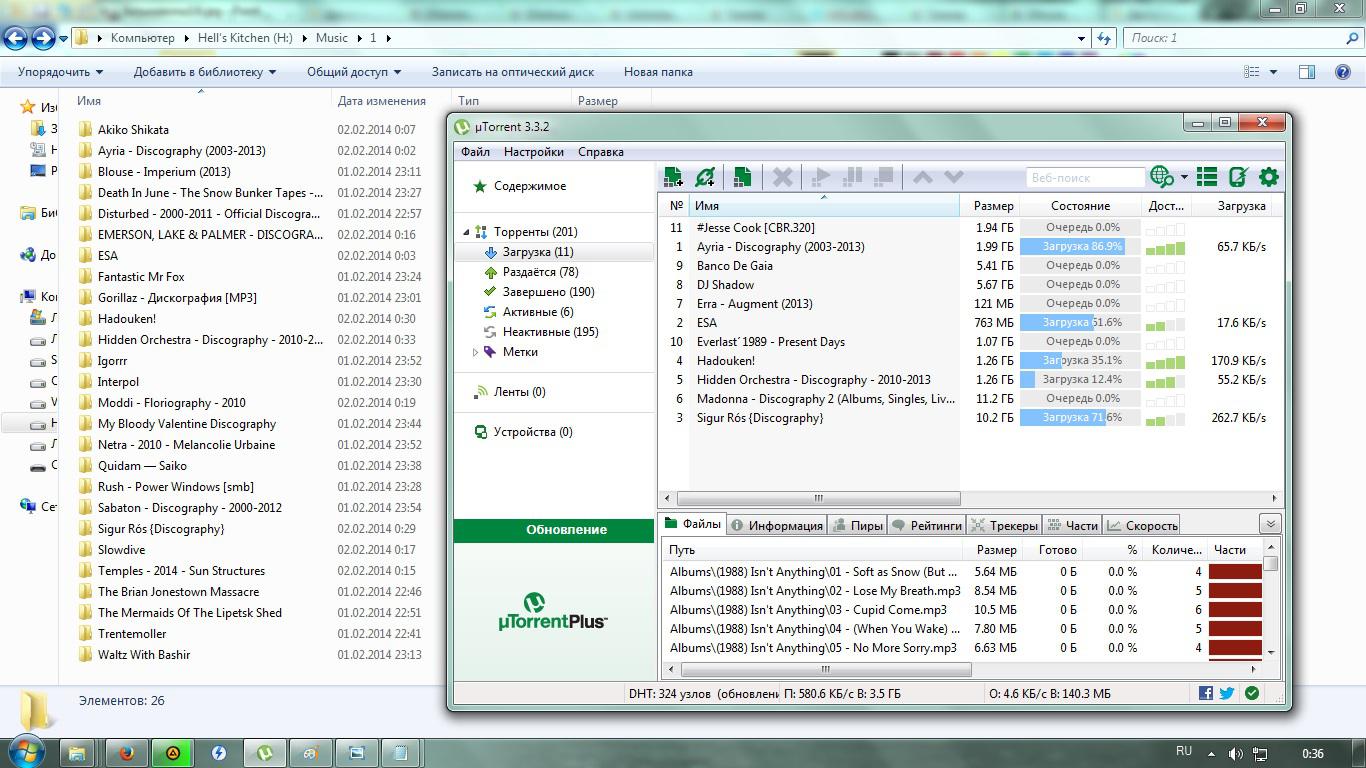Click Add Torrent from URL icon
1366x768 pixels.
coord(705,177)
